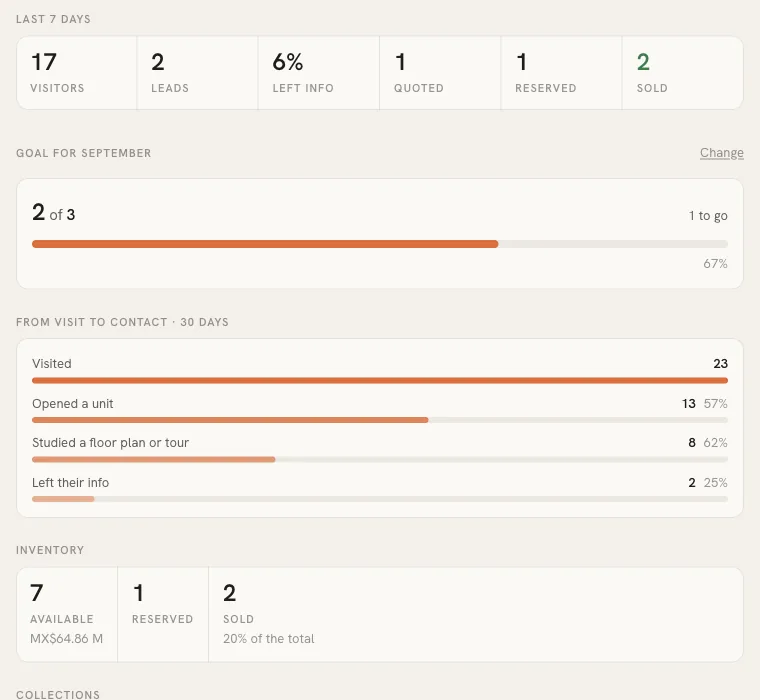Open the 7 Available inventory card

67,614
